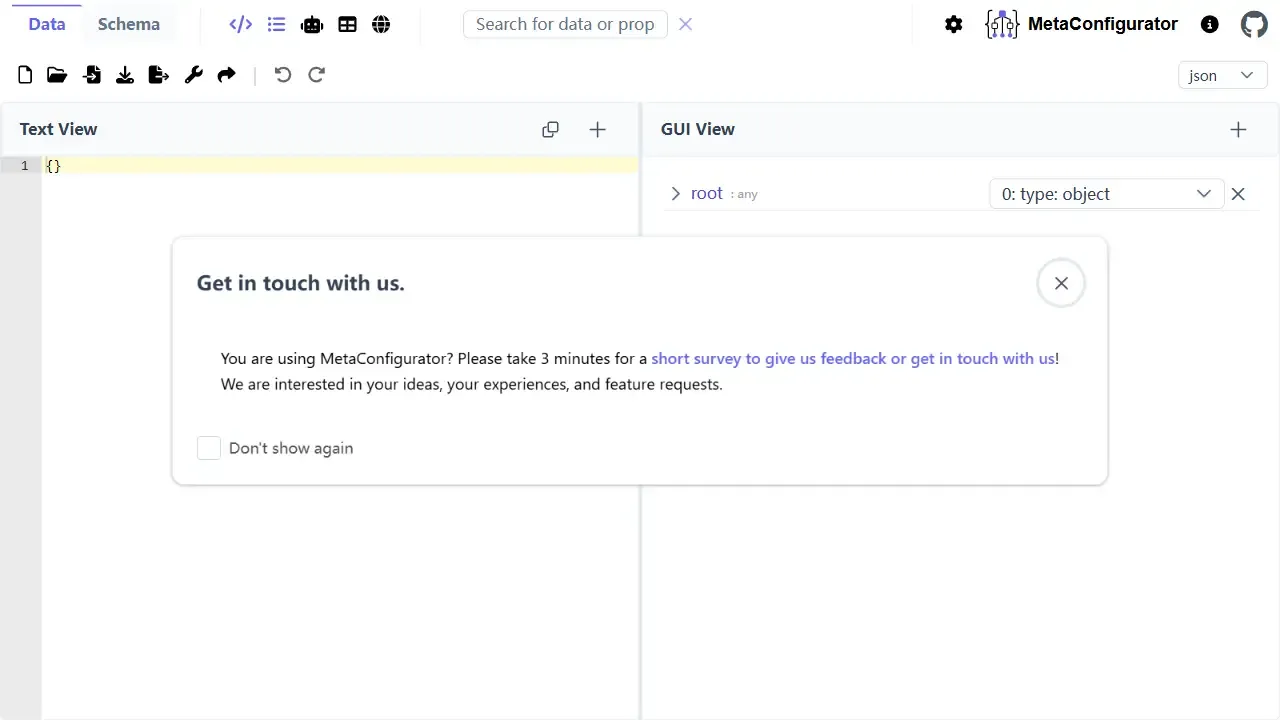The width and height of the screenshot is (1280, 720).
Task: Click the globe icon in top bar
Action: pos(381,24)
